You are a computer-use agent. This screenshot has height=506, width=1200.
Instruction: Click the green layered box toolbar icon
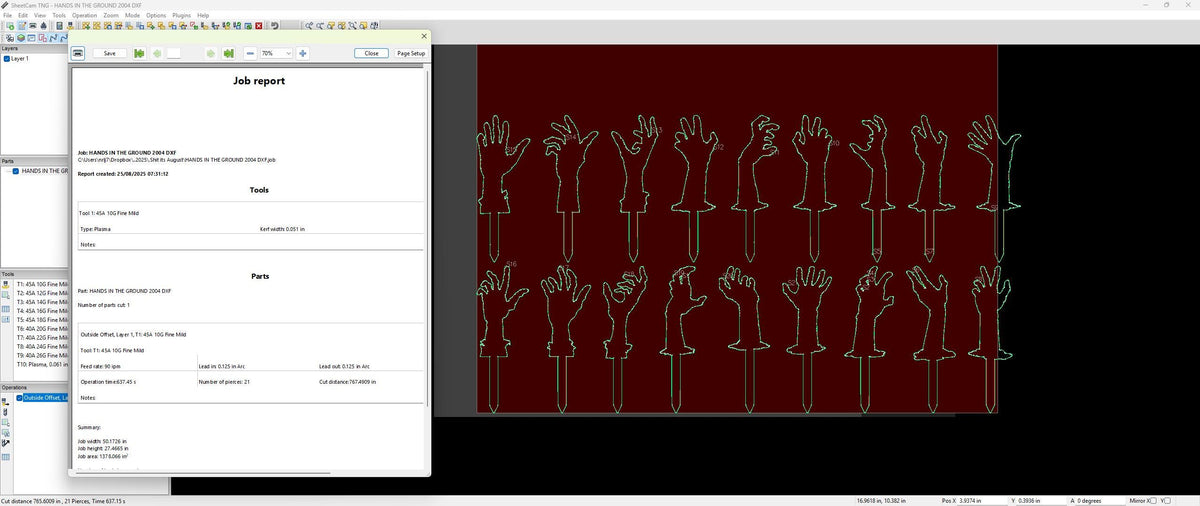pos(21,38)
